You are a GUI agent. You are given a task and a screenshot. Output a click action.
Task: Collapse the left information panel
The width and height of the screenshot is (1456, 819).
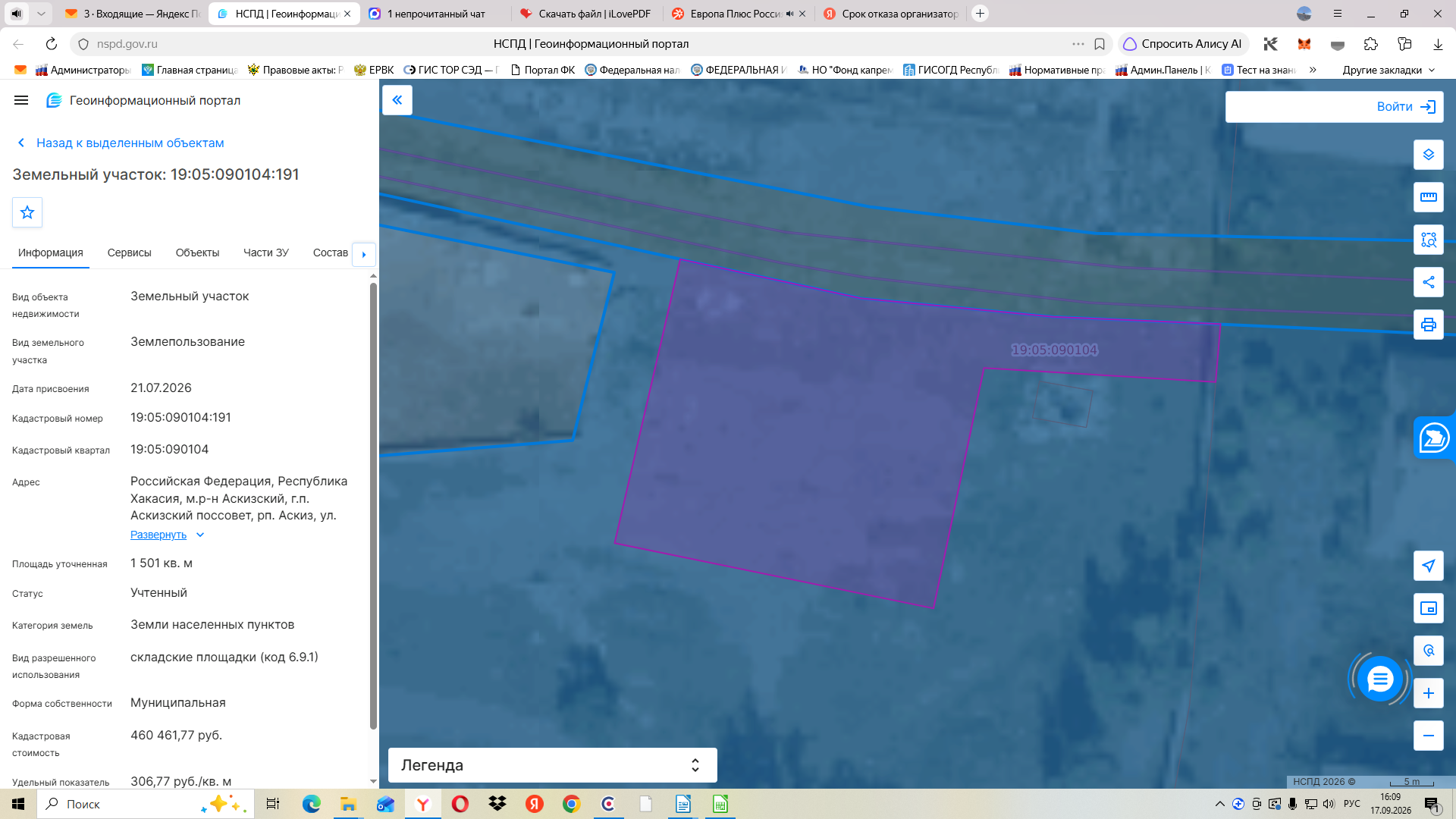pos(397,100)
